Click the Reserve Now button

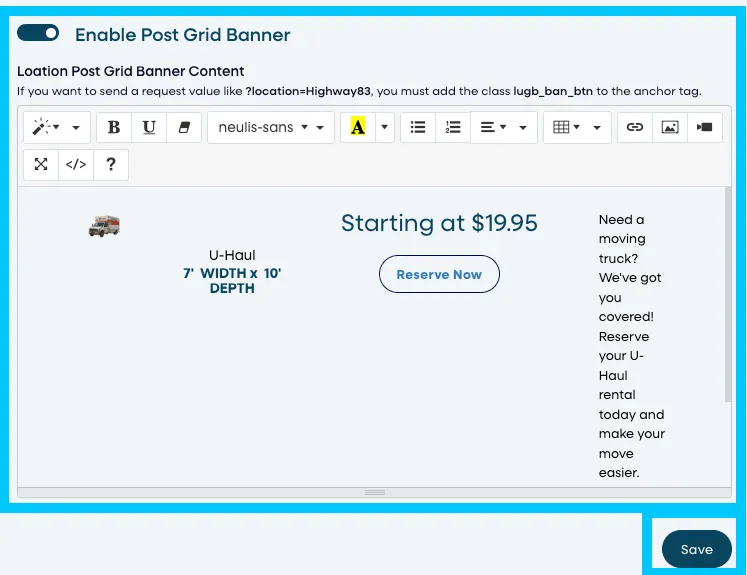point(439,274)
